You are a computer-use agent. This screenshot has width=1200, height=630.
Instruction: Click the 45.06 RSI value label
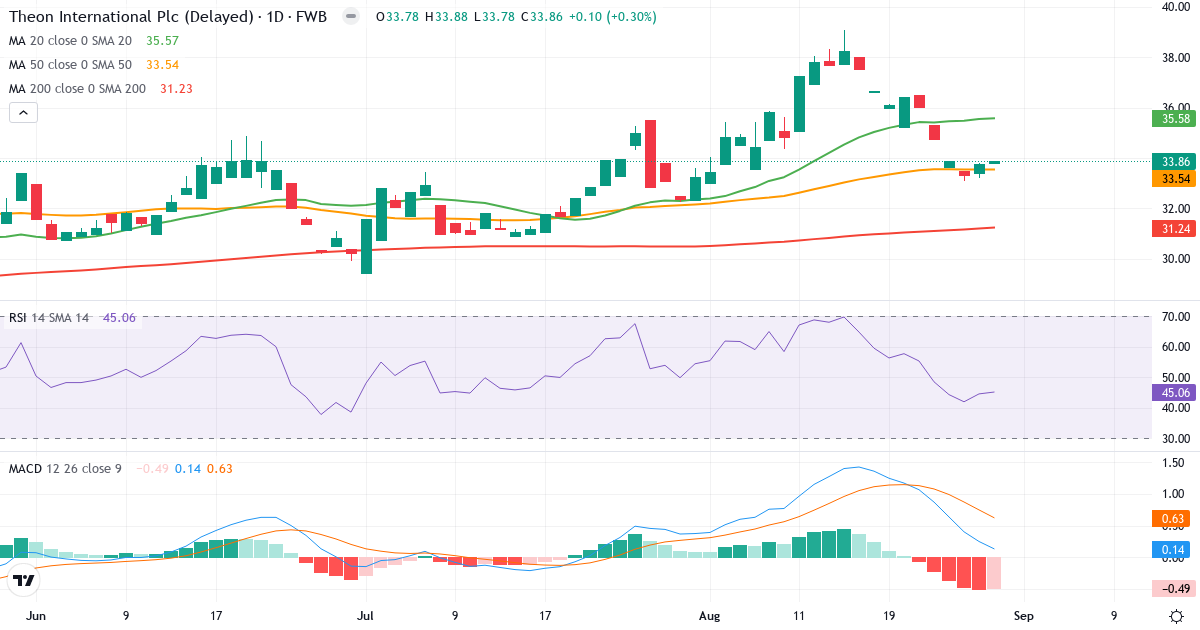1172,393
